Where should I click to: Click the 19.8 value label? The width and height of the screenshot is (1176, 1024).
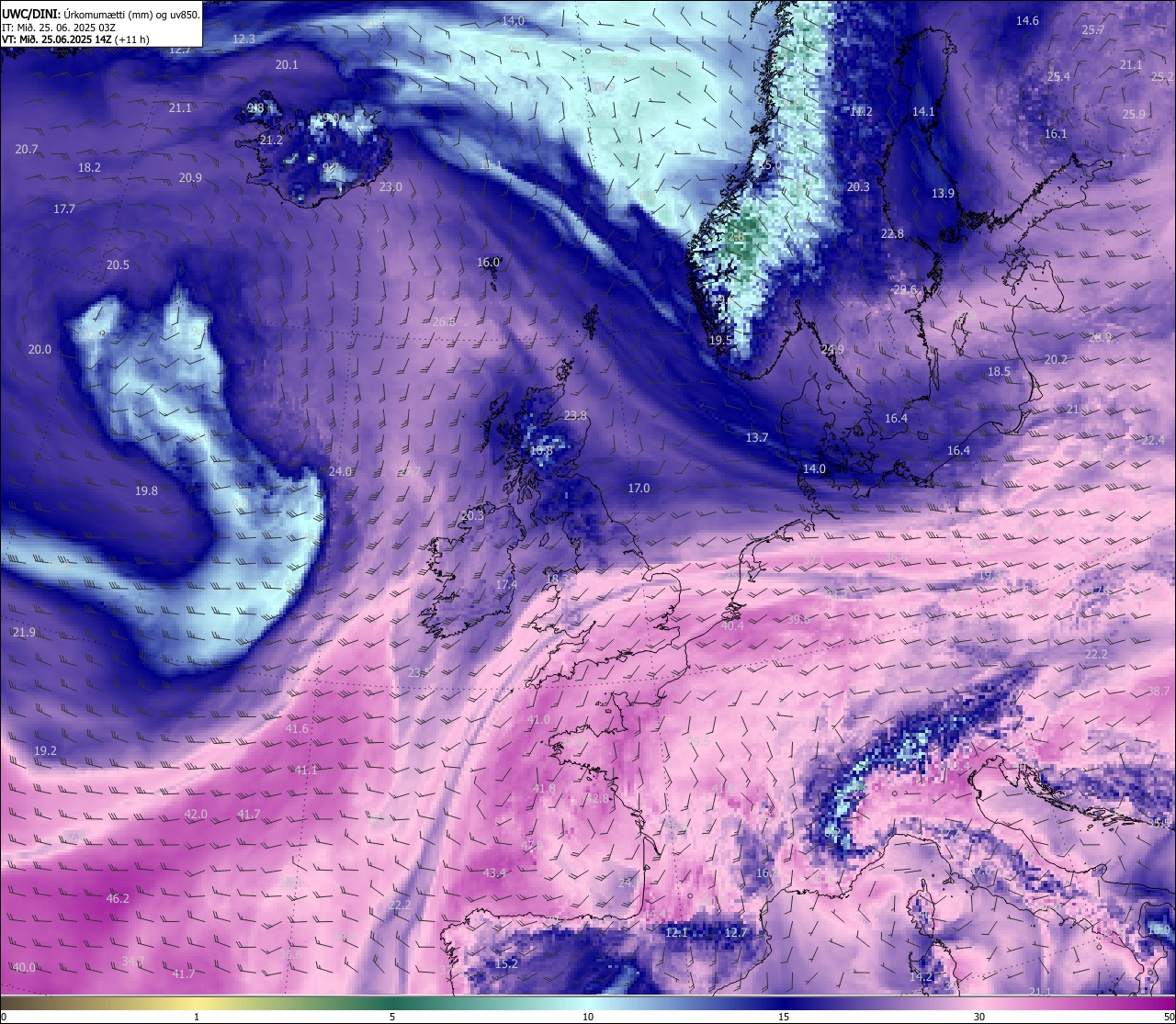[x=146, y=490]
